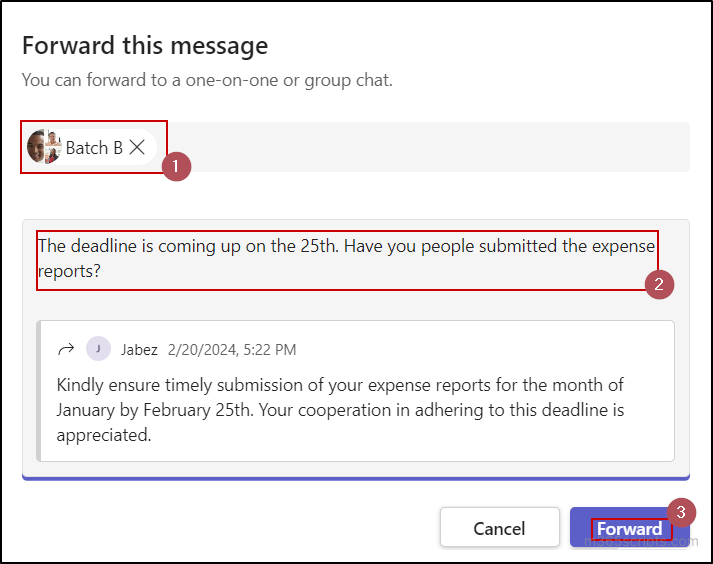Click the red number 3 annotation badge
The height and width of the screenshot is (564, 713).
click(x=681, y=512)
